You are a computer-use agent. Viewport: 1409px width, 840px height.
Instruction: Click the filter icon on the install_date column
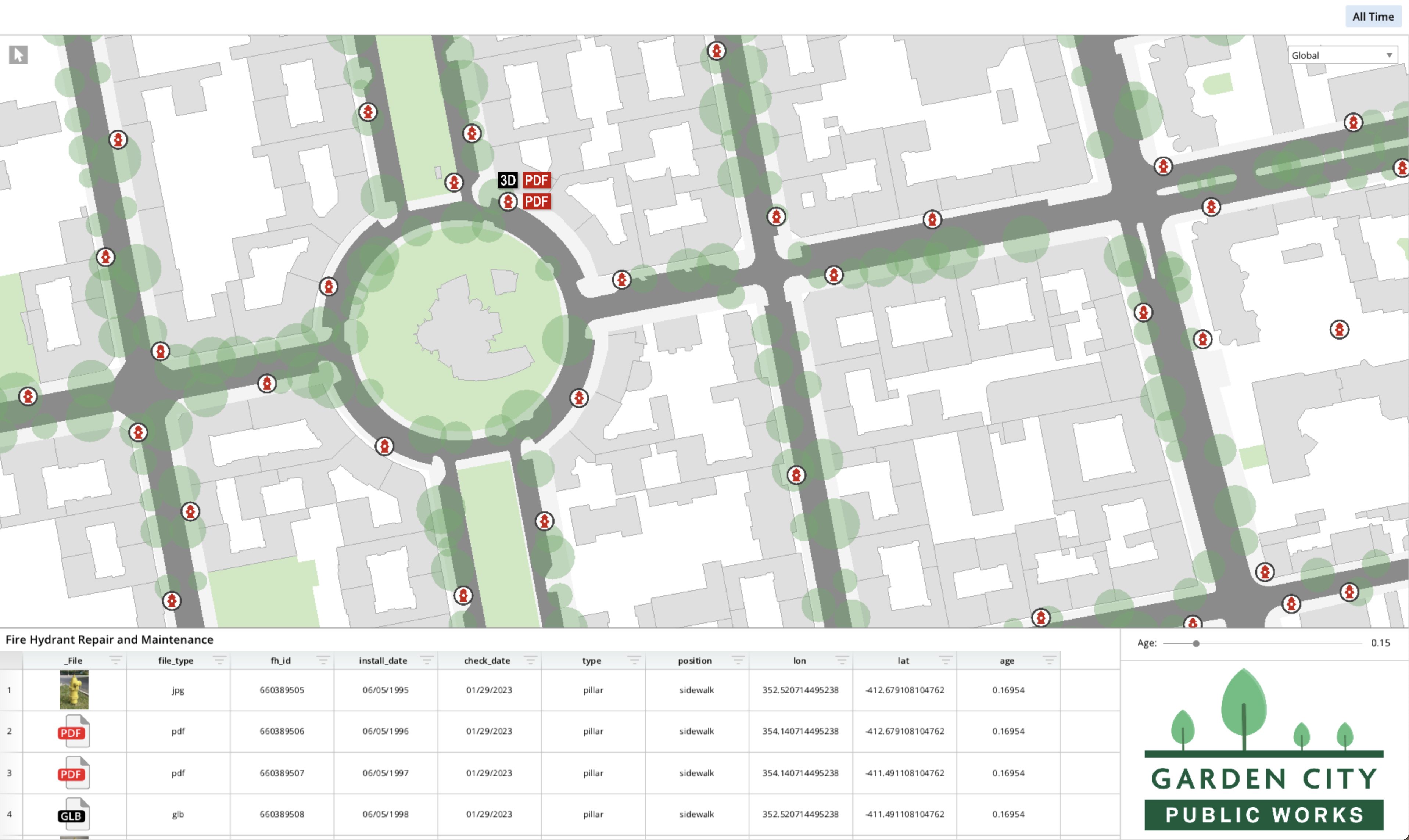coord(427,660)
